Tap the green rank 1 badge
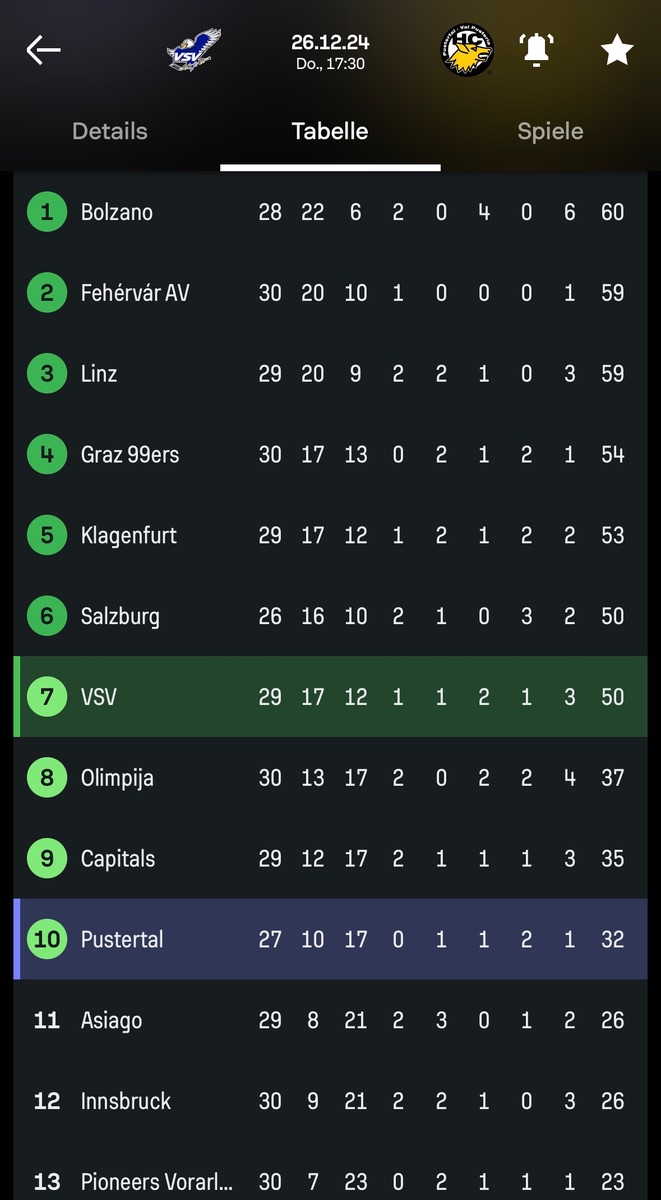 46,212
